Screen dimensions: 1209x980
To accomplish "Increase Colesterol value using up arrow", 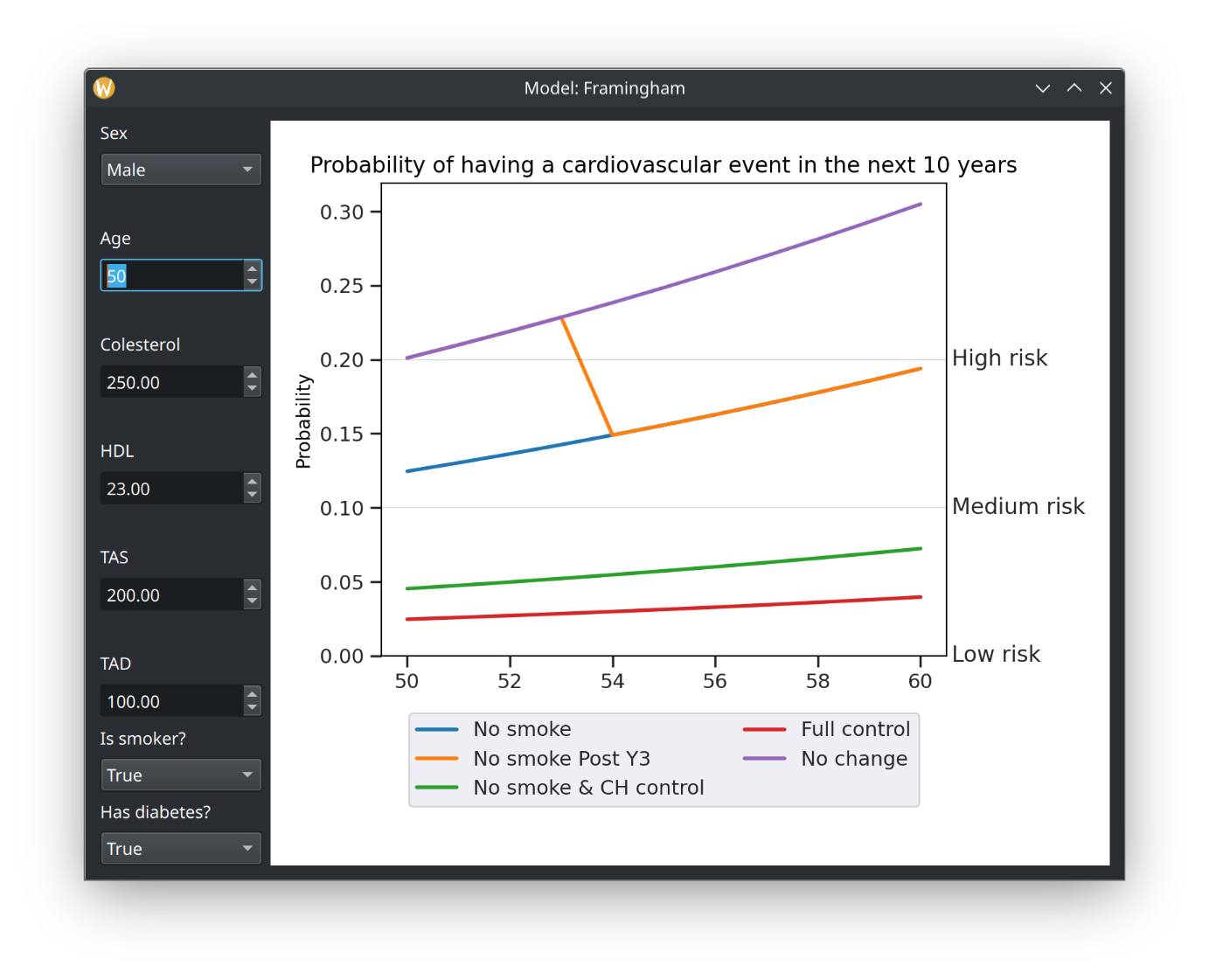I will pos(252,375).
